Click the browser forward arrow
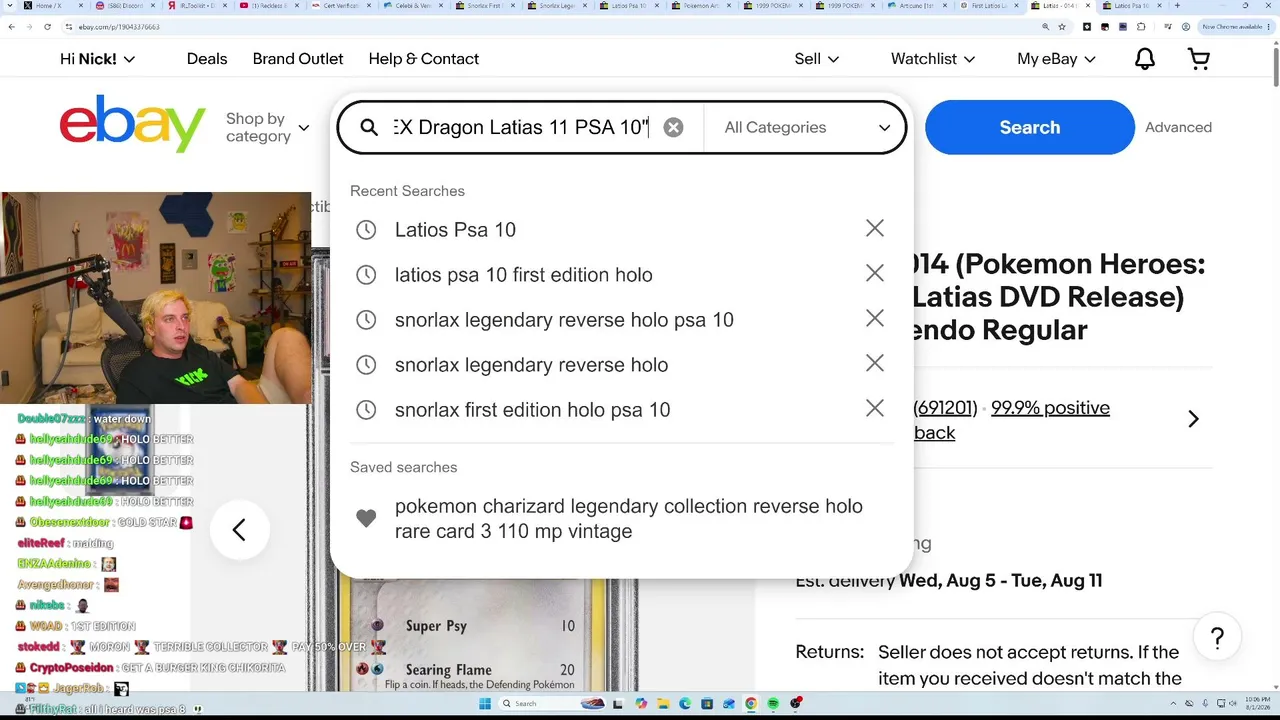 pos(29,27)
